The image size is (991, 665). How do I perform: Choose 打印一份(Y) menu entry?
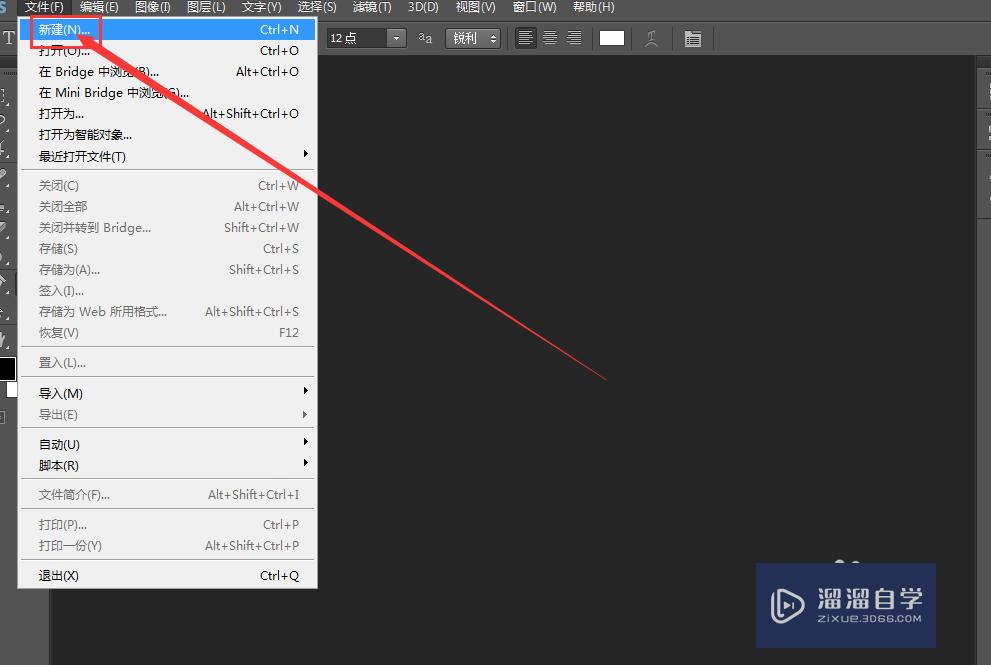tap(167, 546)
